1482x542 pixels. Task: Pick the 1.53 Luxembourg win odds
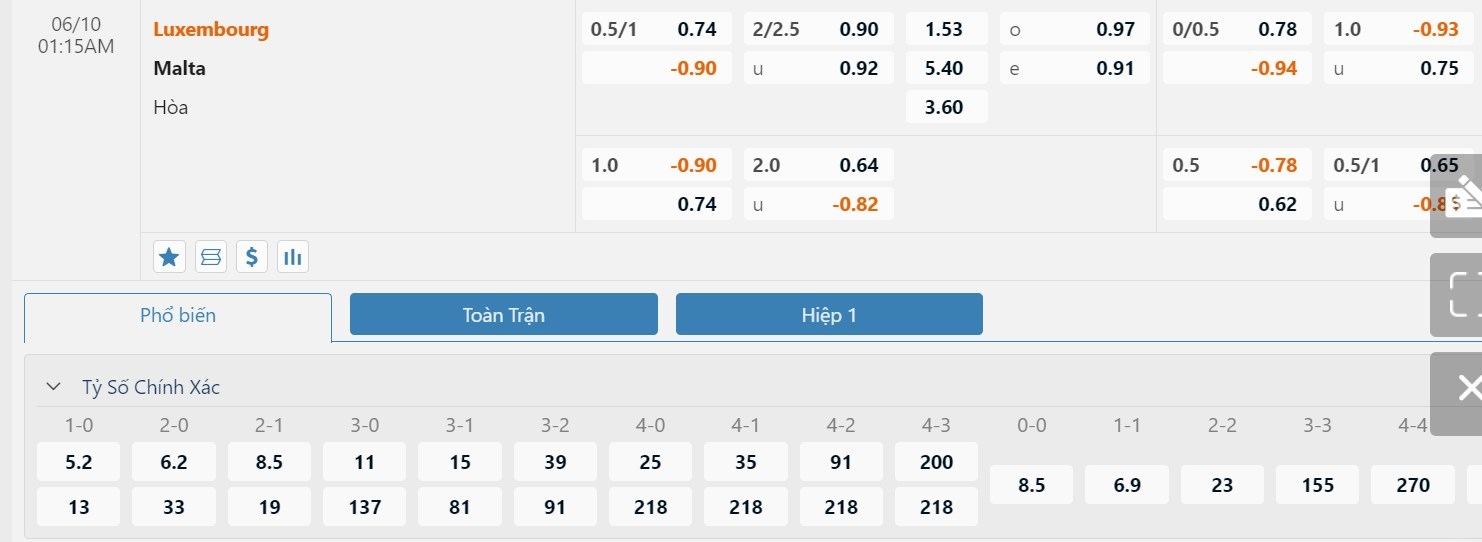click(946, 29)
